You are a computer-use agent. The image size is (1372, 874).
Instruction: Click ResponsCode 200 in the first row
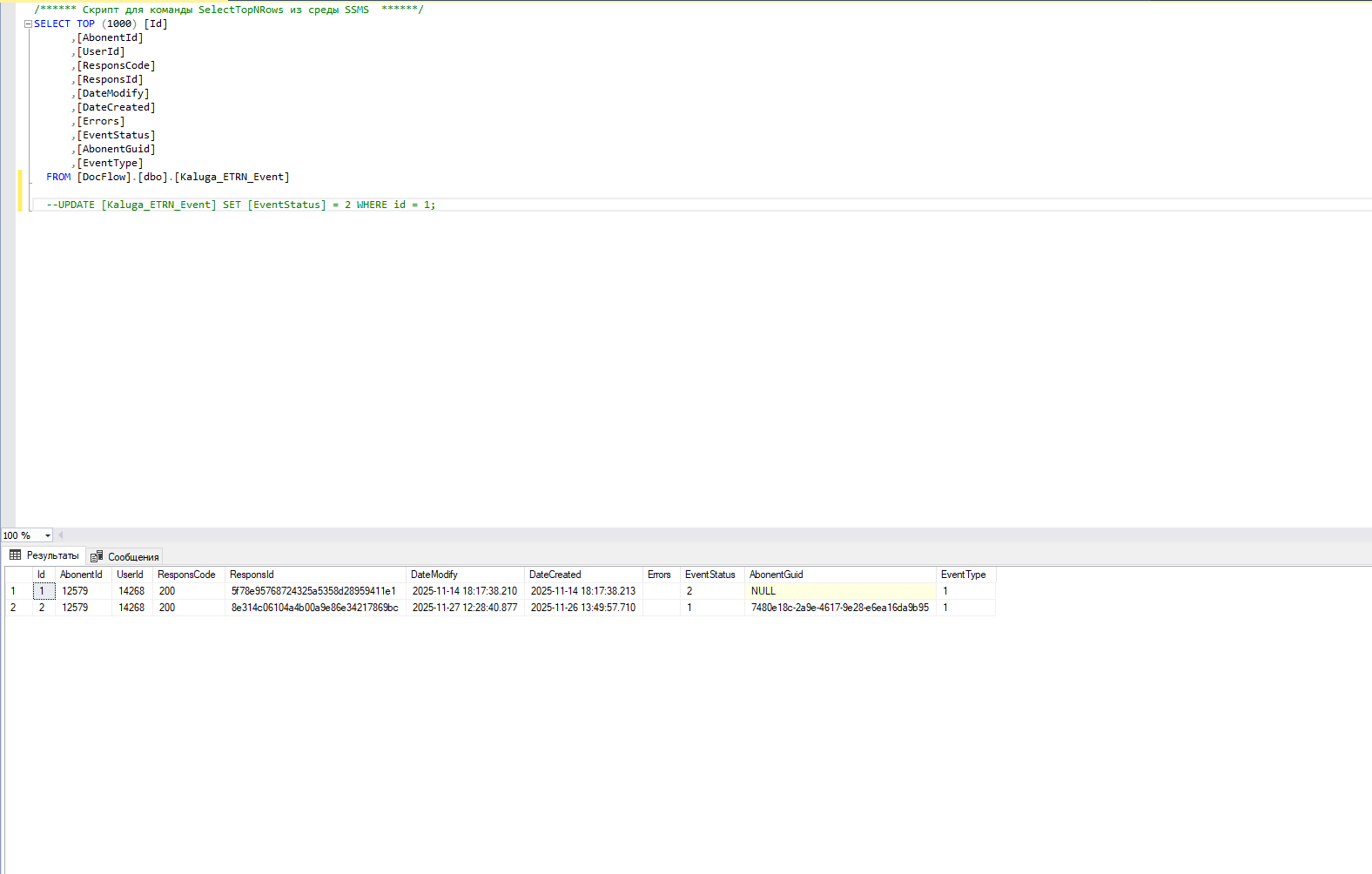(x=189, y=591)
